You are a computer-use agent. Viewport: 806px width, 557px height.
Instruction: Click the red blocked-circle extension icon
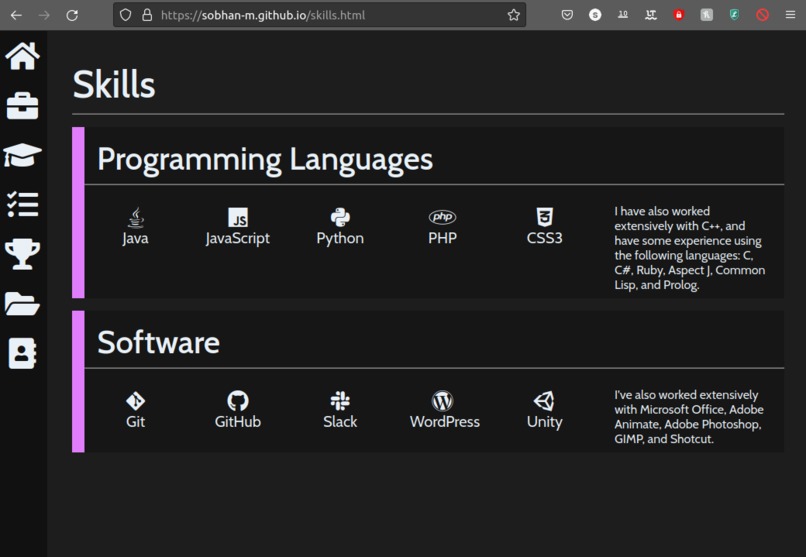[762, 15]
